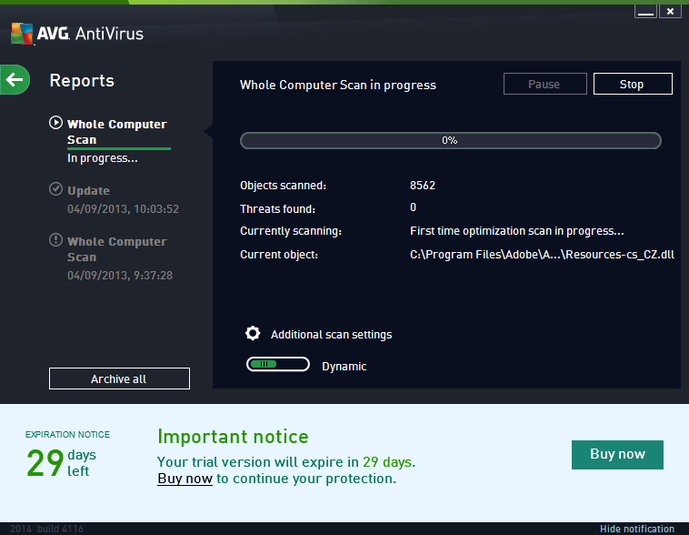Click the Archive all button

pyautogui.click(x=120, y=379)
